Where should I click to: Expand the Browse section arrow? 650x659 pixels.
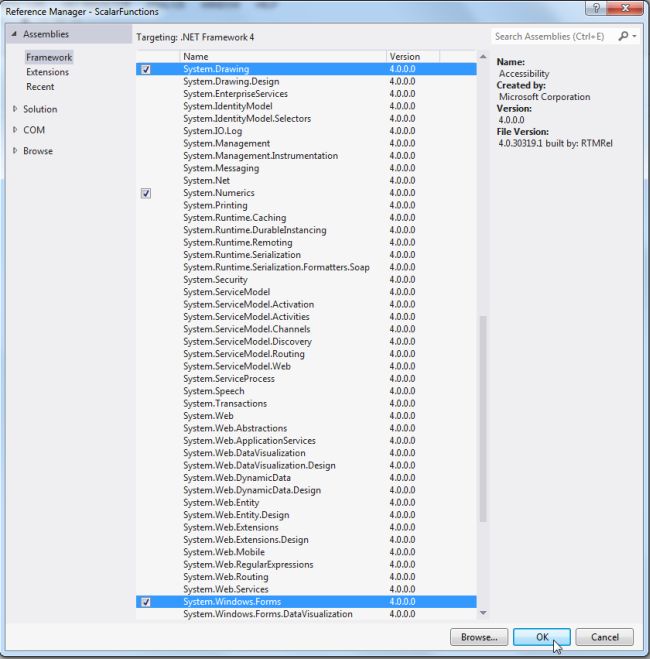pyautogui.click(x=15, y=150)
